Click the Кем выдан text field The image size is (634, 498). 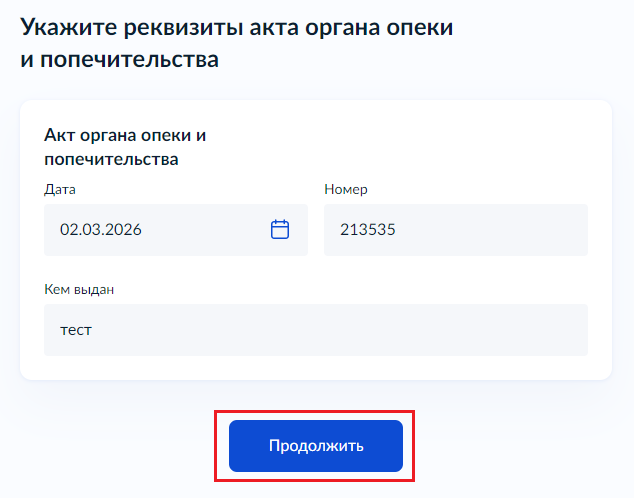coord(315,329)
